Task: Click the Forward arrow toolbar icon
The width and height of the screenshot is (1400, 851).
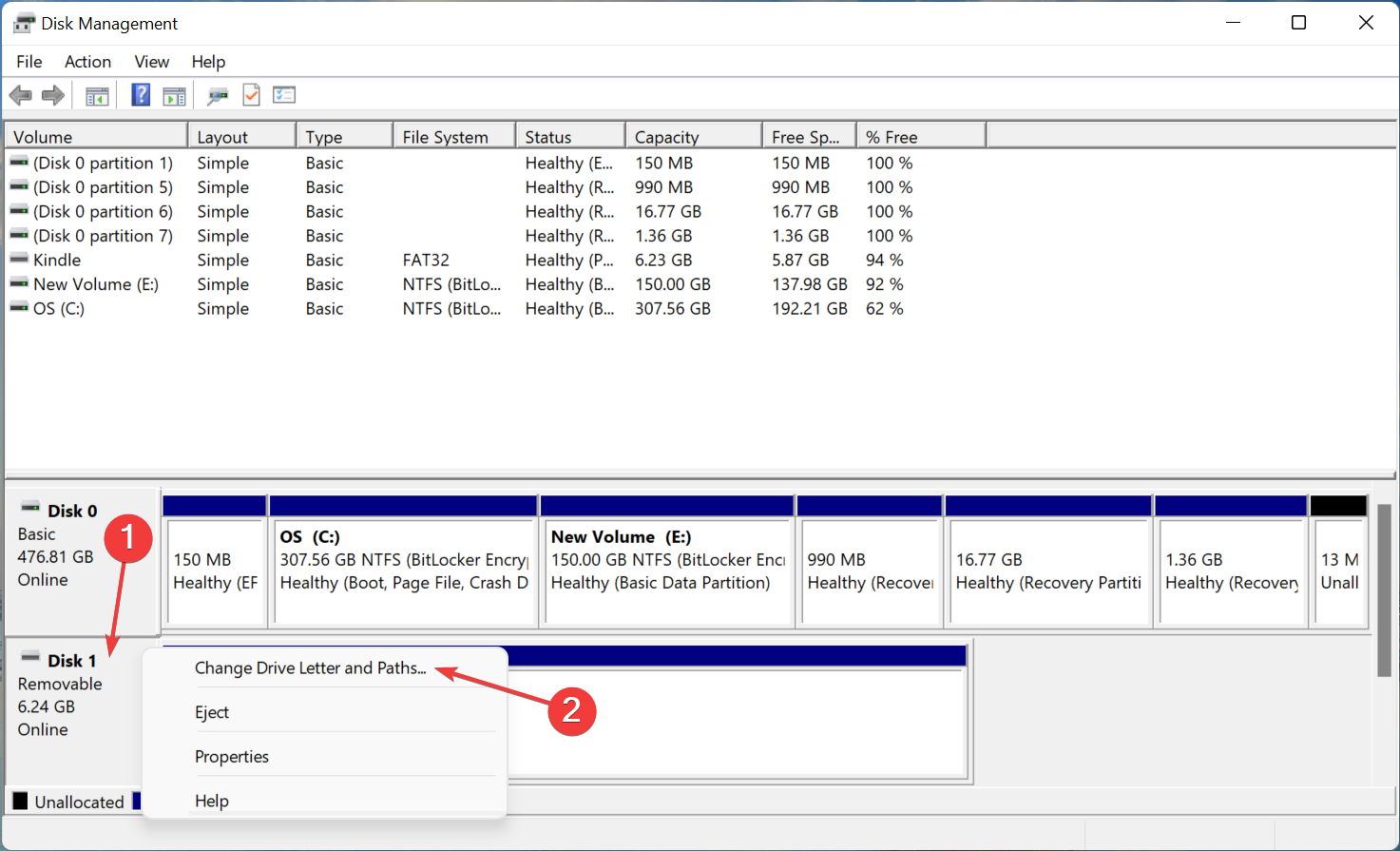Action: tap(53, 95)
